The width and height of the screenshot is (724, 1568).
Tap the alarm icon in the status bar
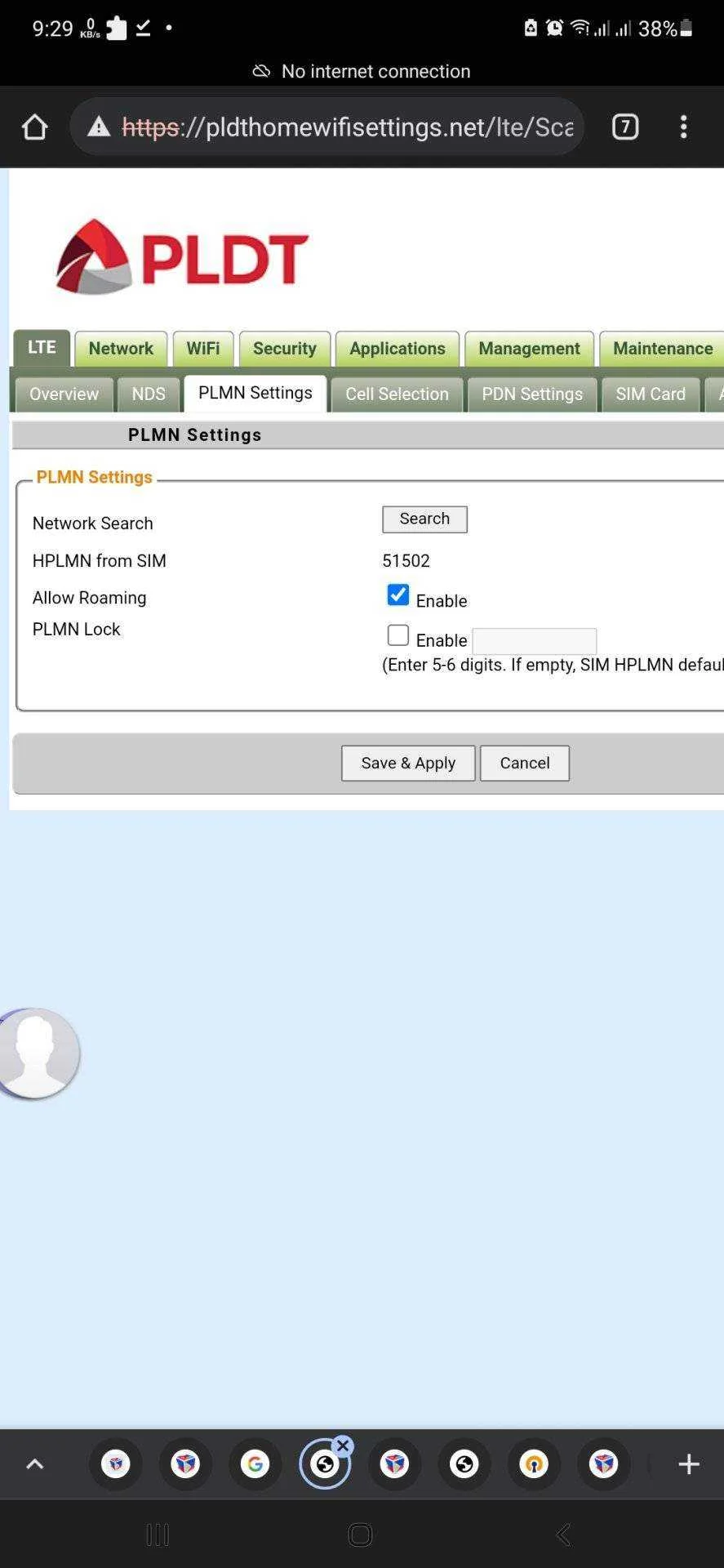click(554, 28)
